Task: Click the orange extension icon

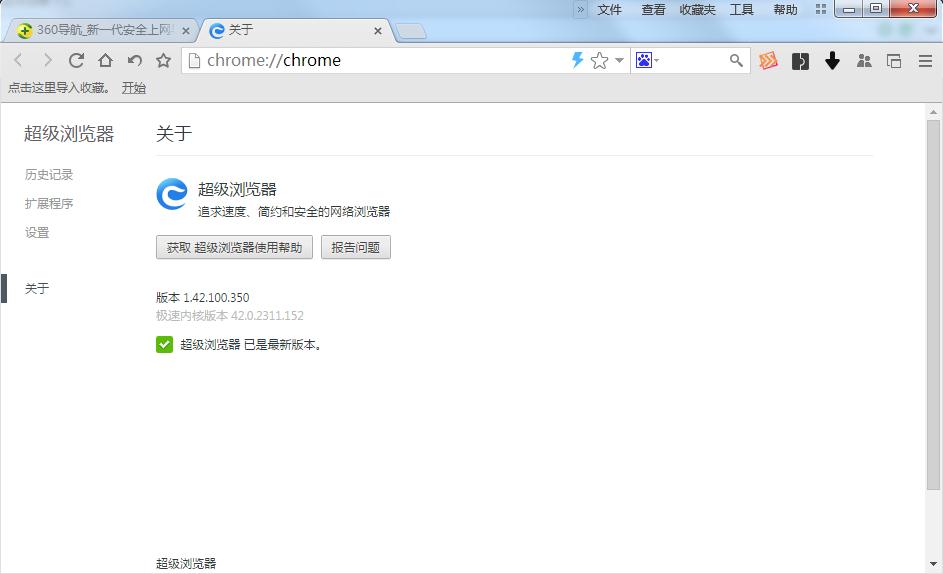Action: tap(768, 60)
